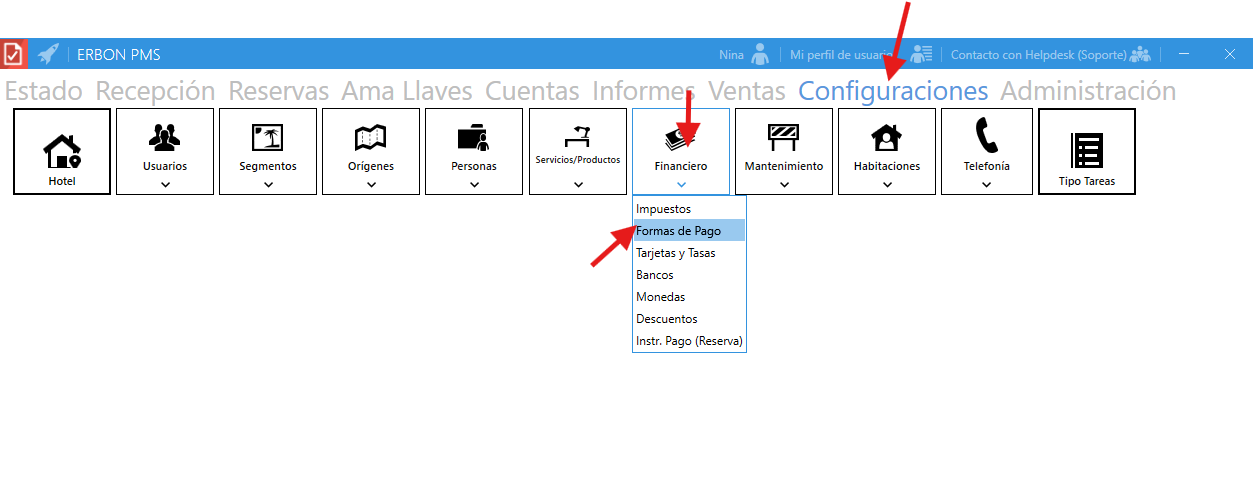Click the Mi perfil de usuario icon
The width and height of the screenshot is (1253, 502).
point(921,54)
